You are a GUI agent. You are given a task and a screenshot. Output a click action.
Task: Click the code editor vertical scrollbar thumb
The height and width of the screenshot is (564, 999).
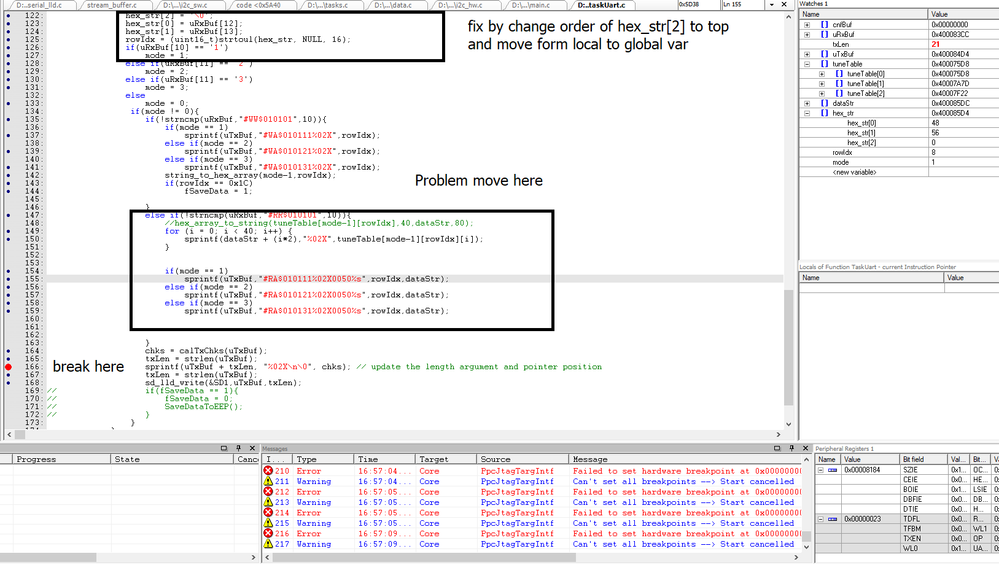[789, 348]
